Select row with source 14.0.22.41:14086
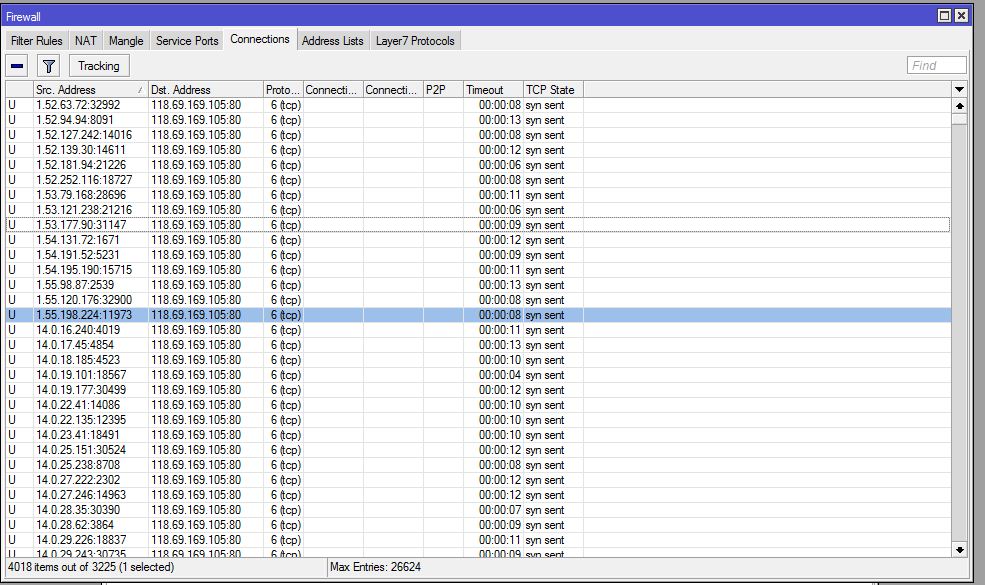Screen dimensions: 985x585 pos(478,405)
